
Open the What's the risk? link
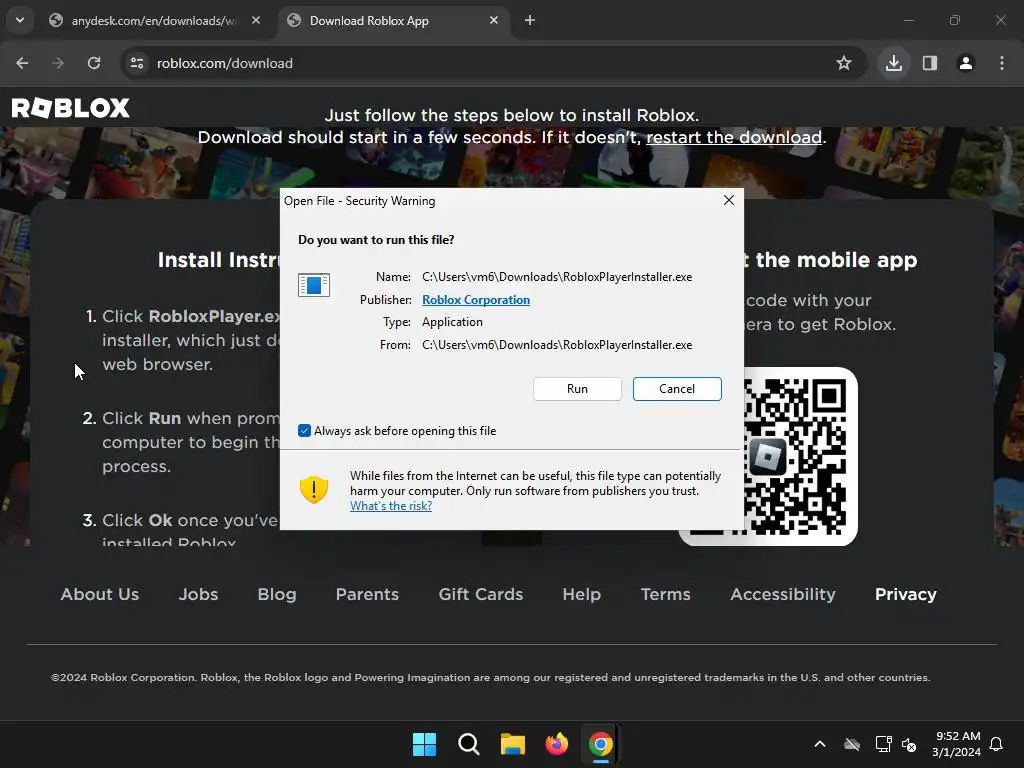point(391,505)
